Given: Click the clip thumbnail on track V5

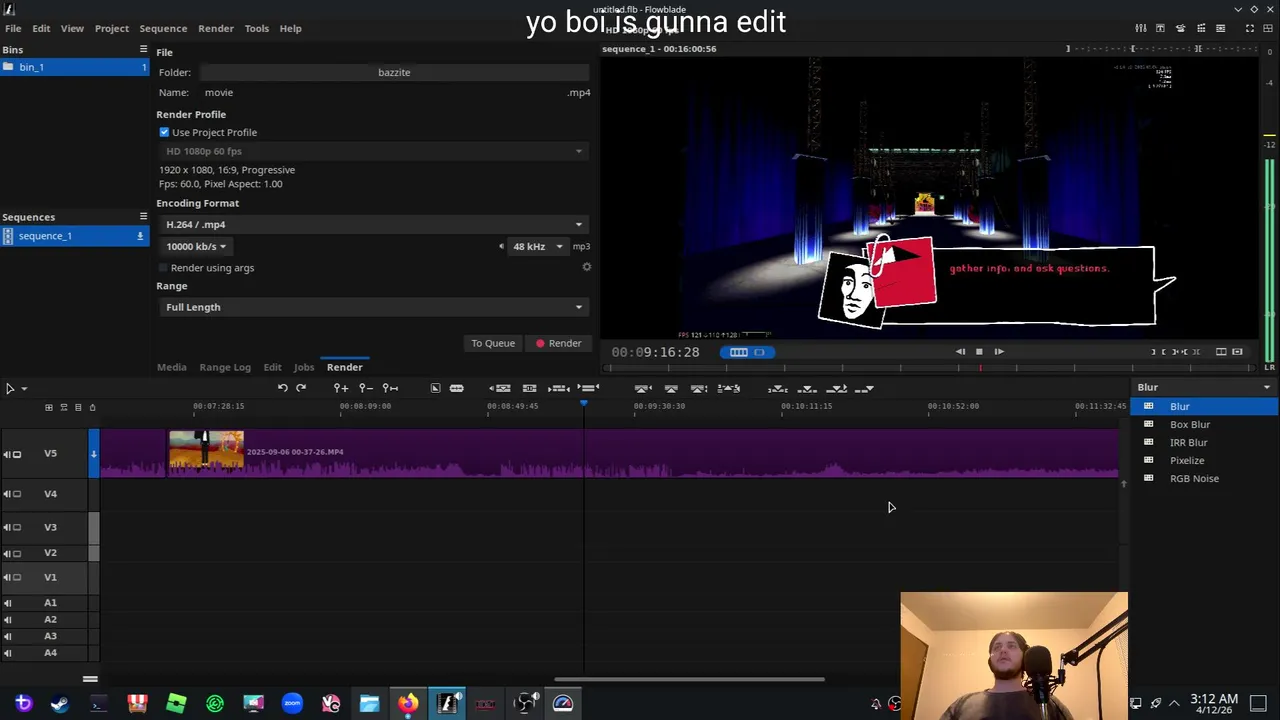Looking at the screenshot, I should (x=206, y=449).
